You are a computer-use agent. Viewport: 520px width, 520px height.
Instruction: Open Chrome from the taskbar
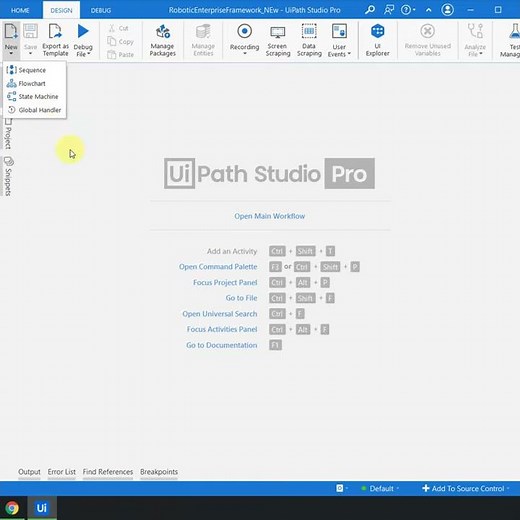(12, 508)
